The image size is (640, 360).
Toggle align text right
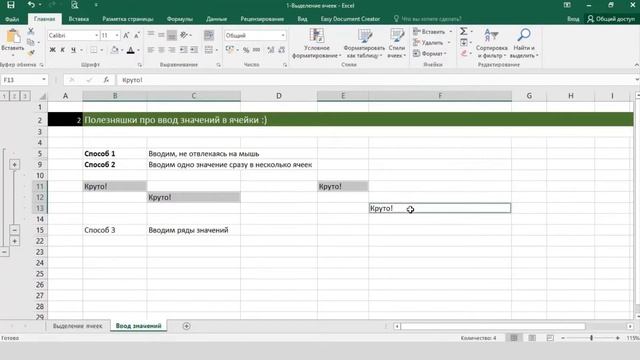(172, 50)
